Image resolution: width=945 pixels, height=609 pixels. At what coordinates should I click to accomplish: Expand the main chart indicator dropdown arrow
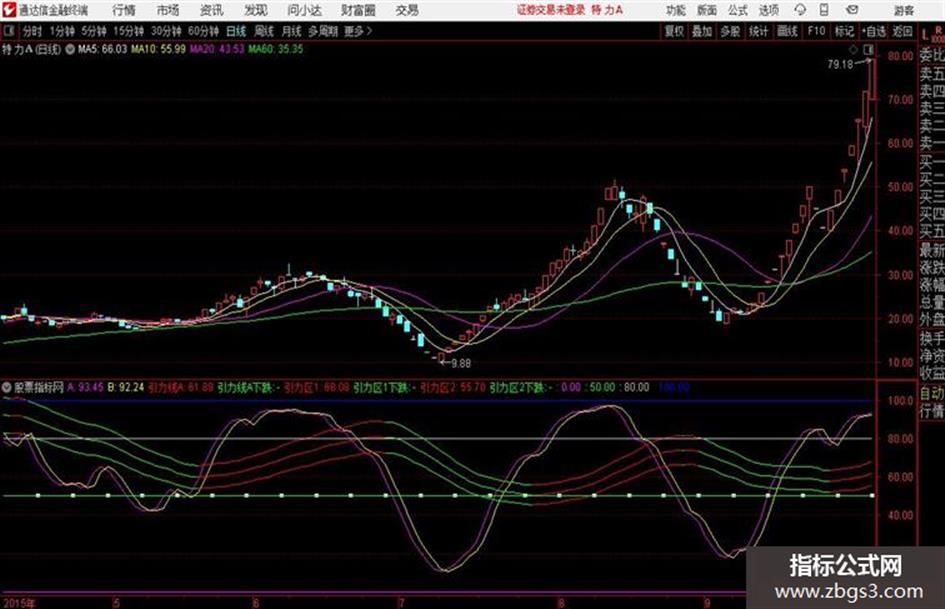[70, 49]
